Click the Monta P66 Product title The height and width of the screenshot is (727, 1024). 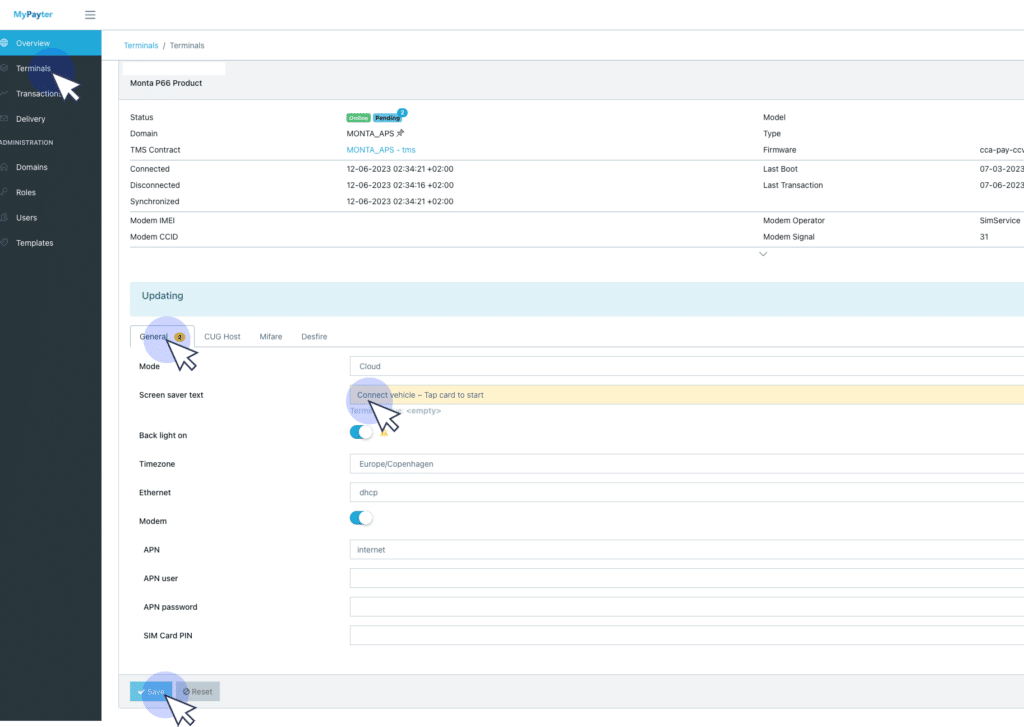coord(166,83)
